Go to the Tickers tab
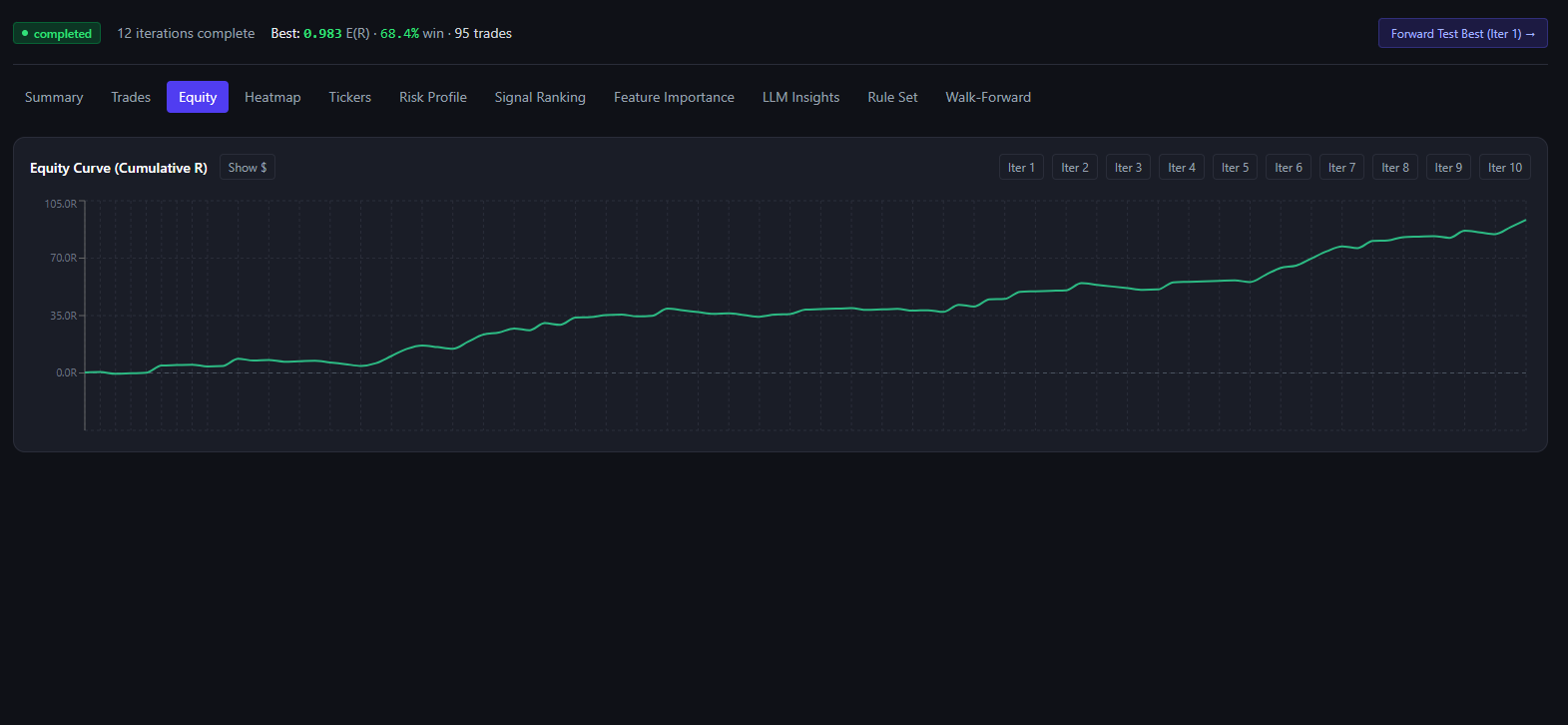The width and height of the screenshot is (1568, 725). [x=350, y=97]
